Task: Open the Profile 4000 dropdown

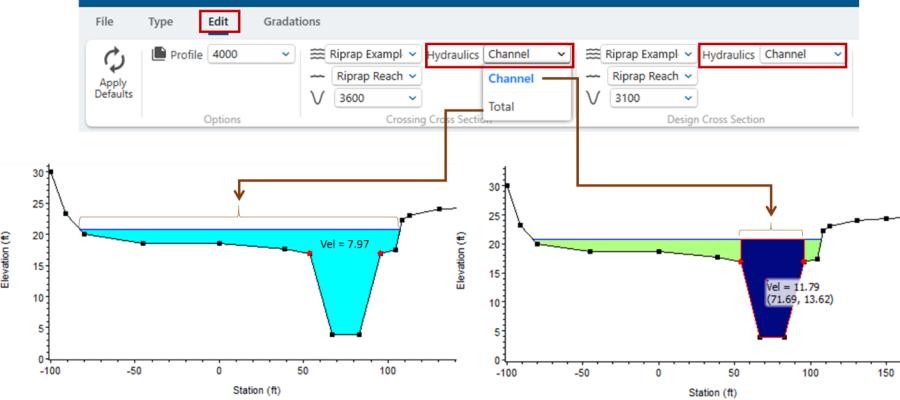Action: 250,54
